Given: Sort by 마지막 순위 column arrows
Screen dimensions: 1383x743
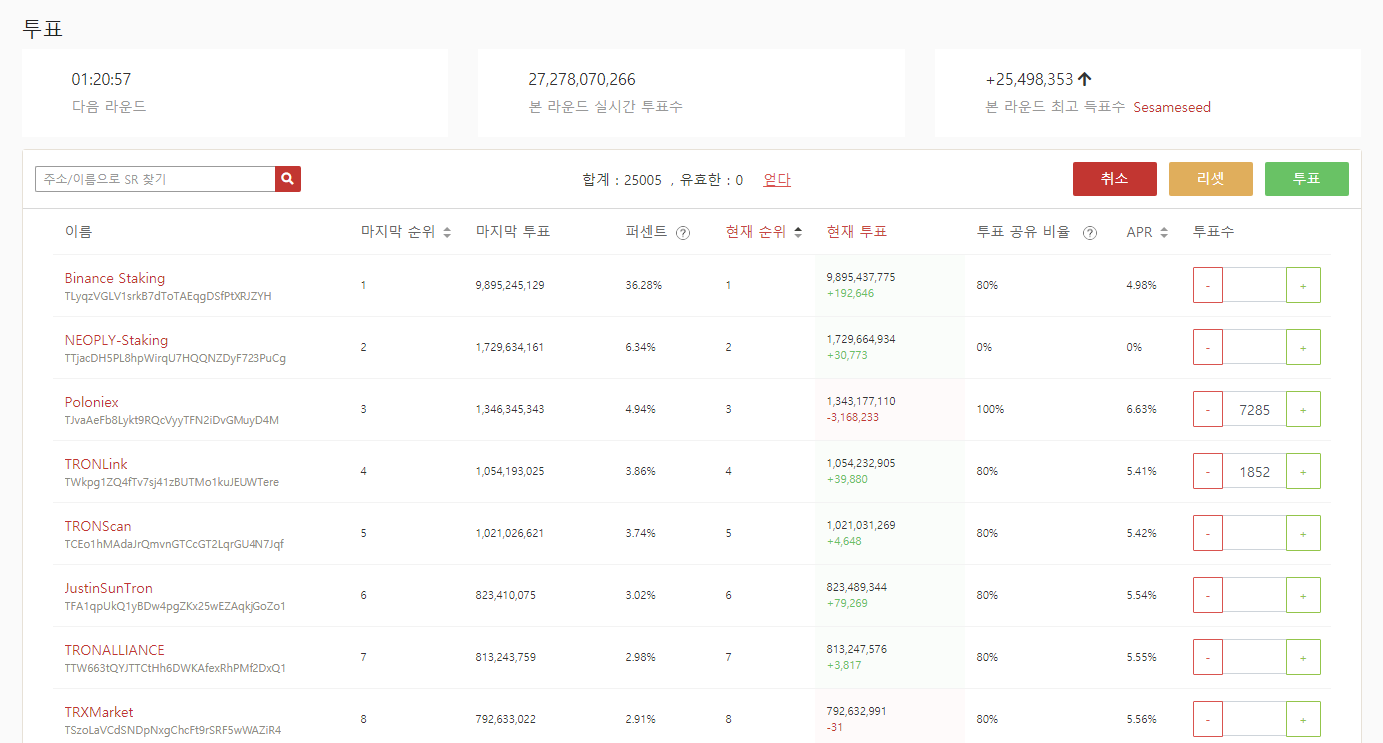Looking at the screenshot, I should point(447,233).
